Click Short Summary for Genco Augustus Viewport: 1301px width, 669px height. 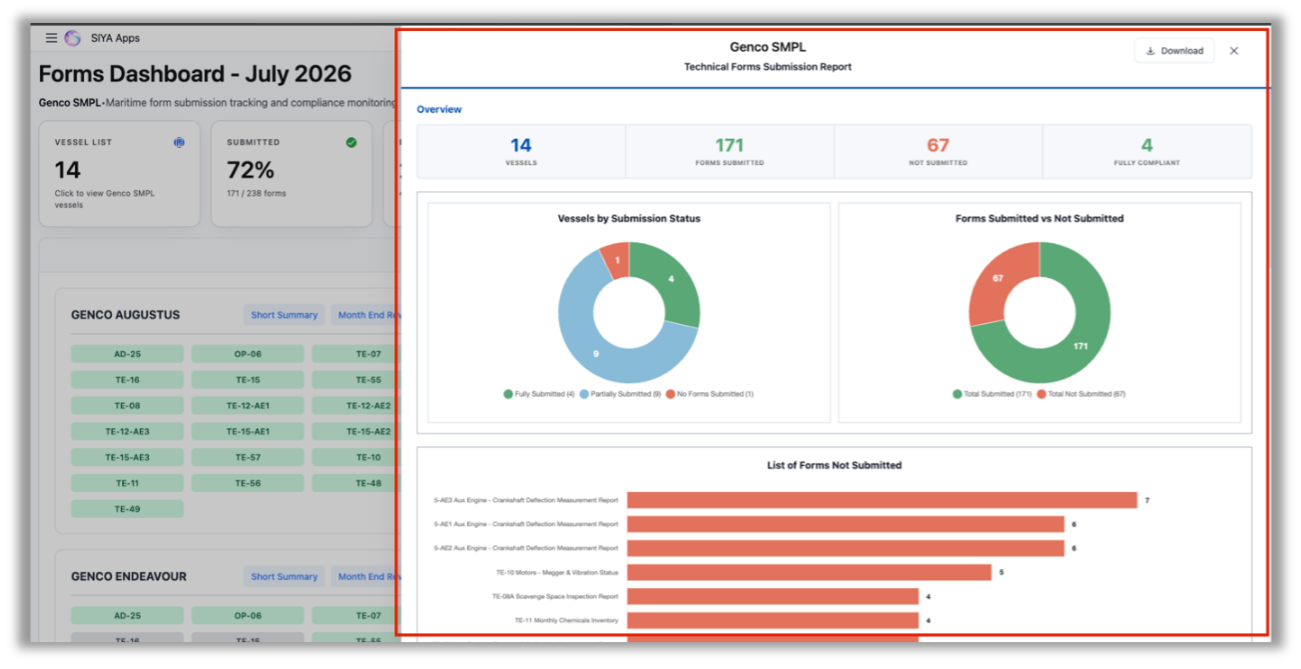point(284,315)
